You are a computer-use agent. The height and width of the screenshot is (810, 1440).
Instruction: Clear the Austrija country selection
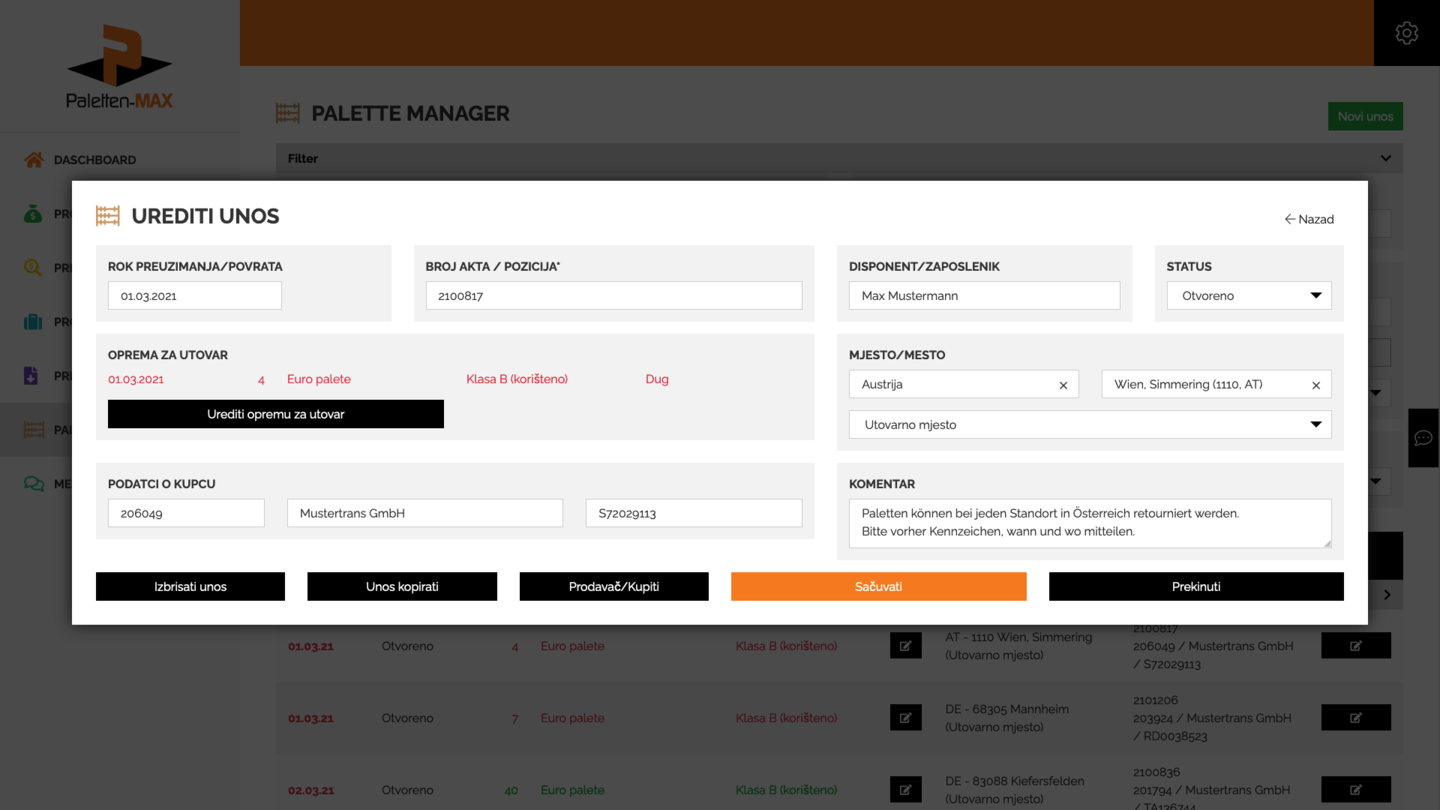click(x=1063, y=385)
